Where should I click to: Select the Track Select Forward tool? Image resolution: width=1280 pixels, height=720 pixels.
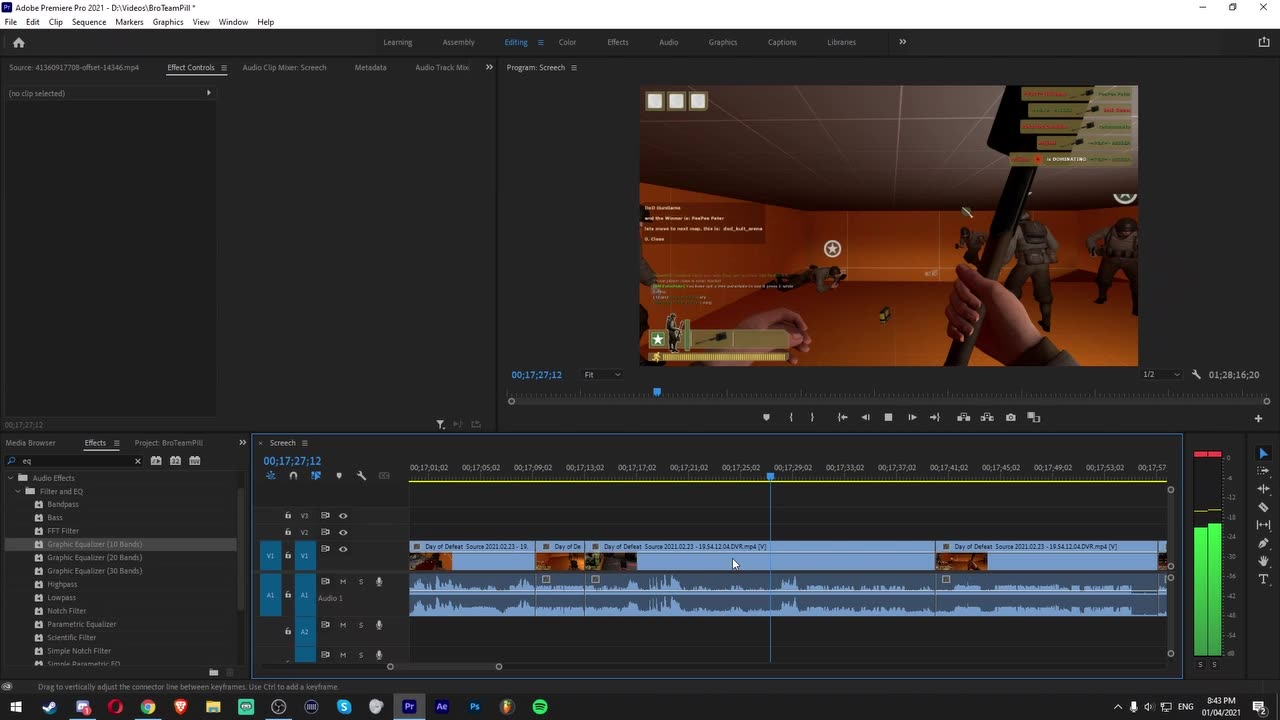[1263, 471]
